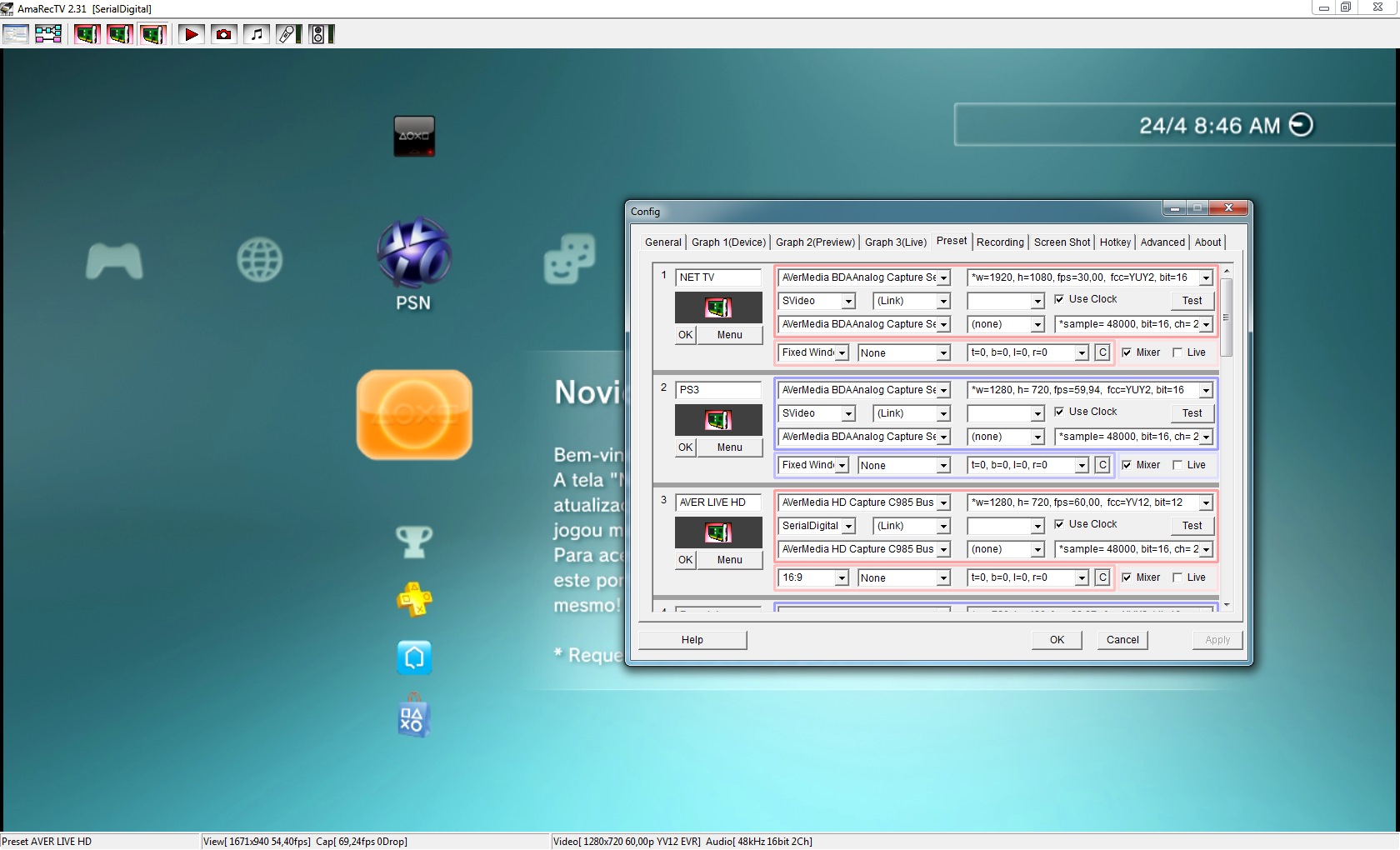Open the Config window from toolbar
This screenshot has height=850, width=1400.
16,34
